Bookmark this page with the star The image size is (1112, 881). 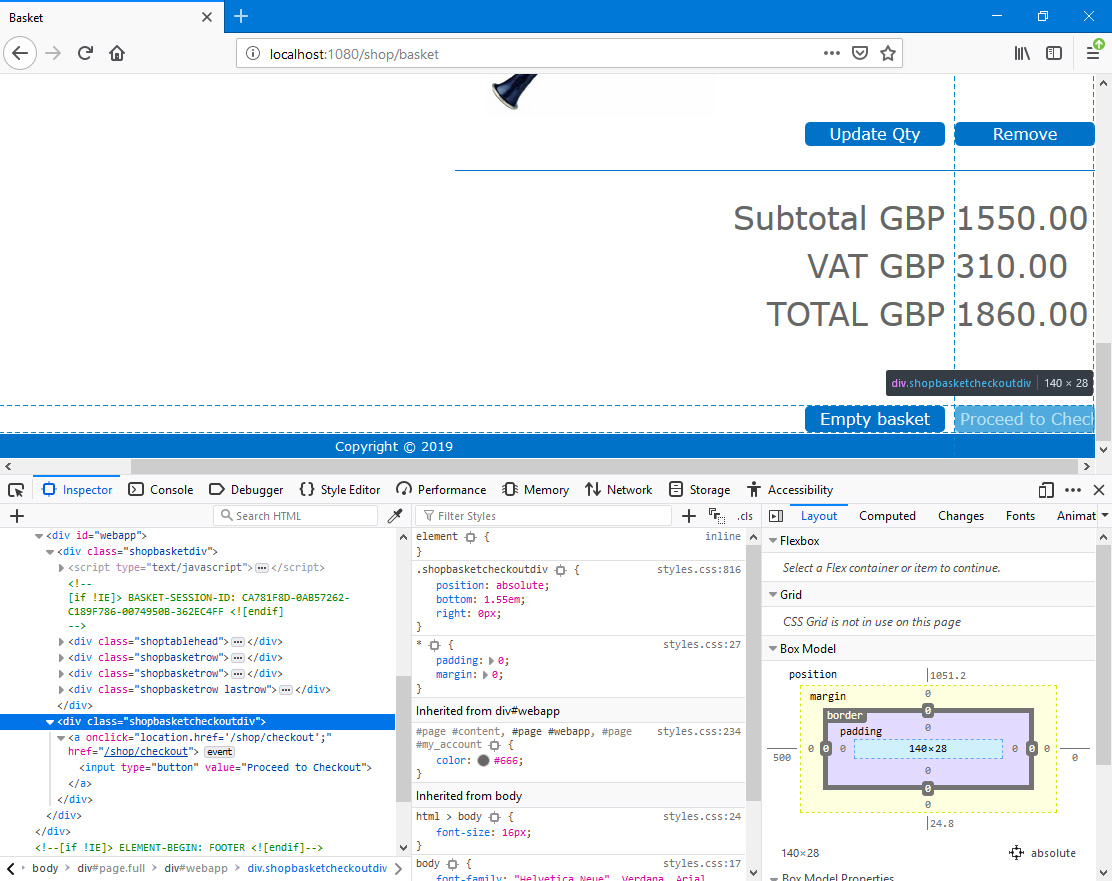tap(887, 53)
